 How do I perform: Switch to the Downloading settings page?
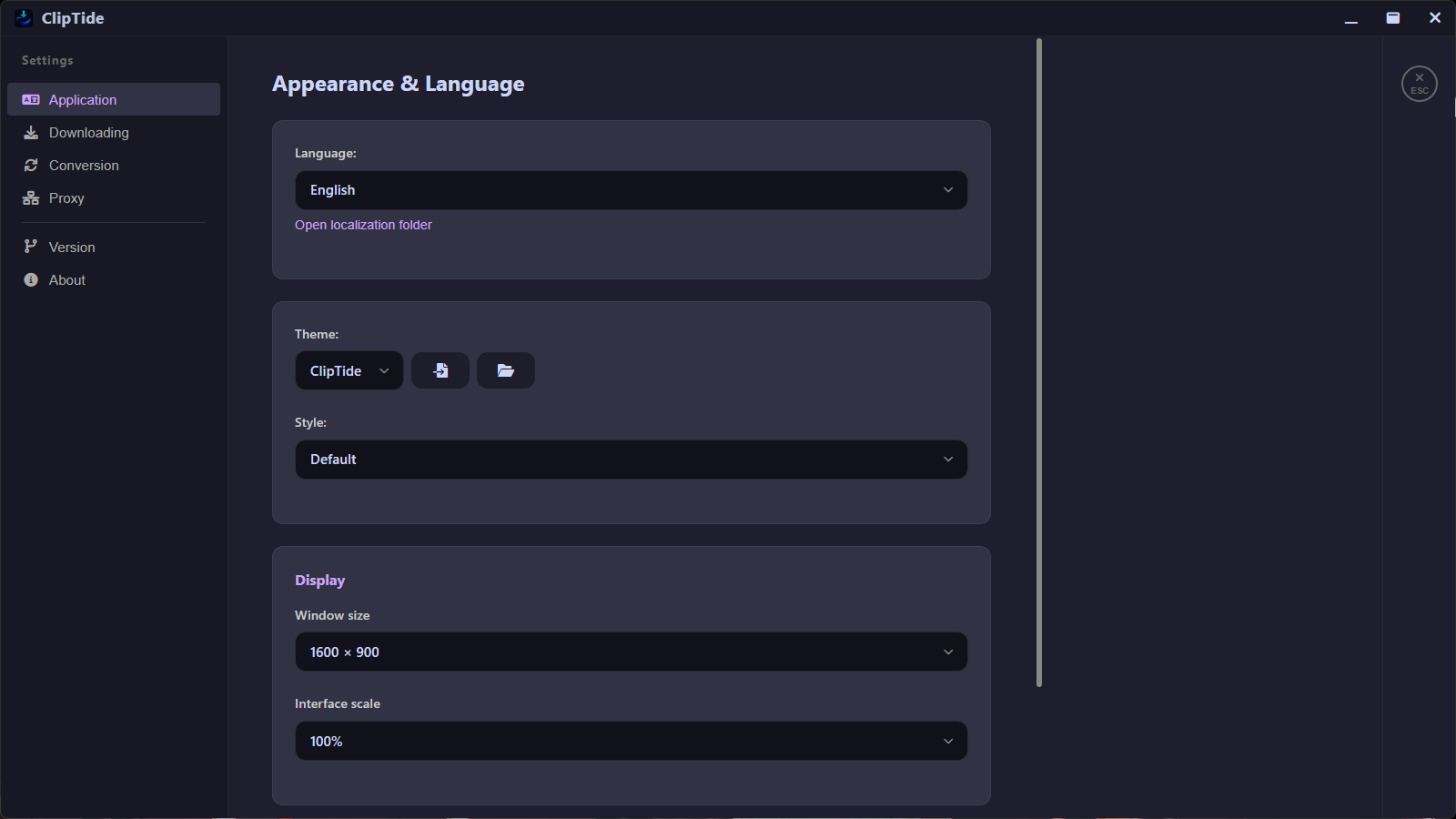point(88,132)
